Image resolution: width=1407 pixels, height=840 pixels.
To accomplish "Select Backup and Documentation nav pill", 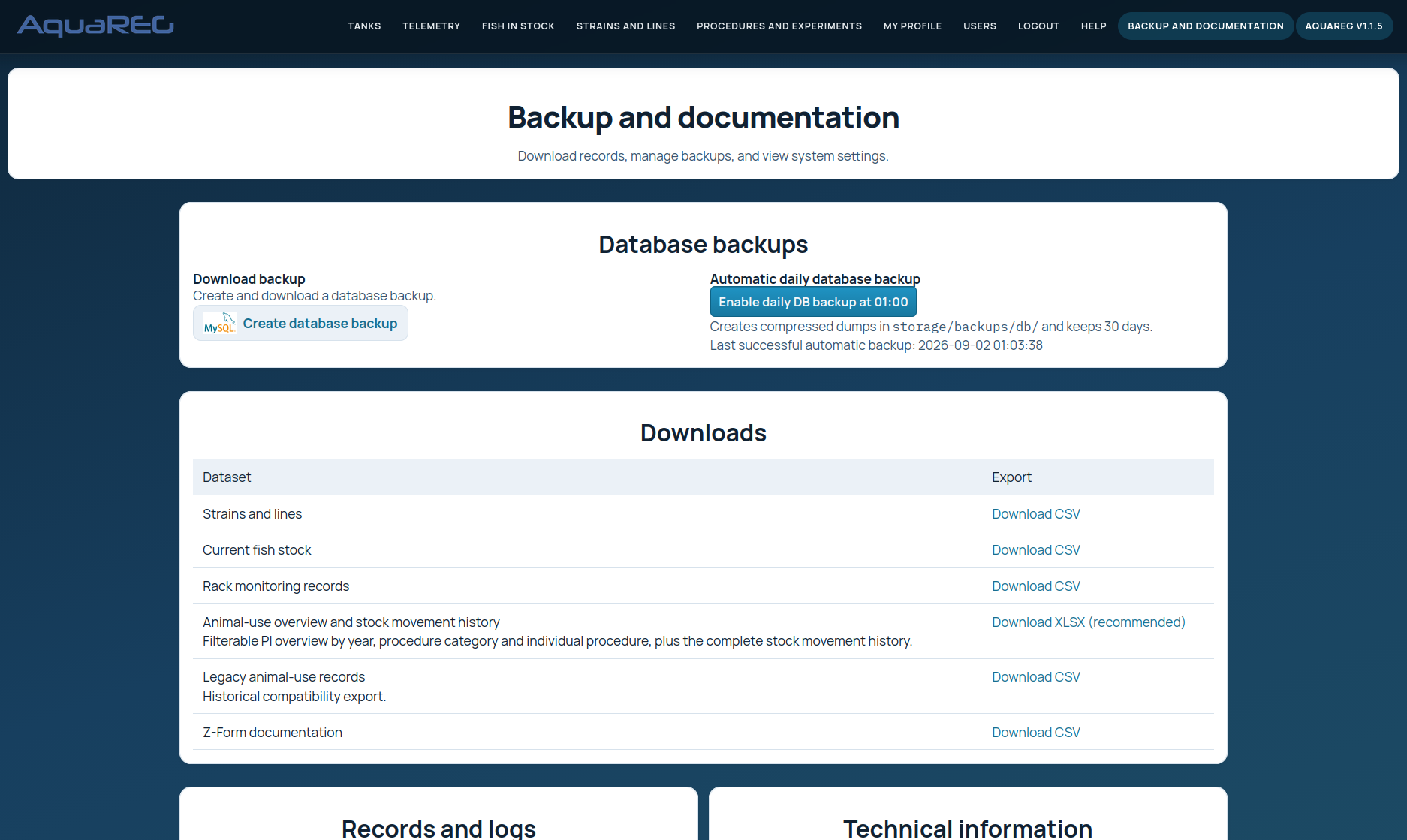I will pos(1205,26).
